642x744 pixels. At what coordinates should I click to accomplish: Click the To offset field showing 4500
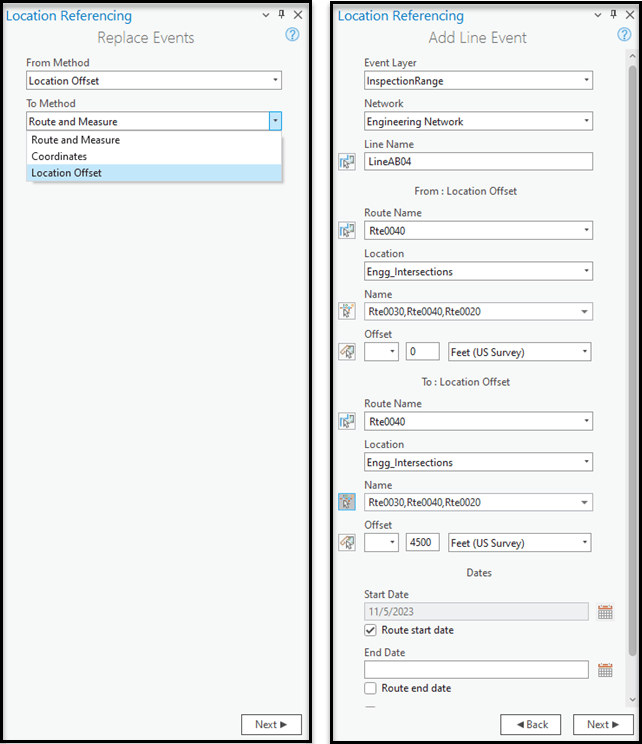422,543
